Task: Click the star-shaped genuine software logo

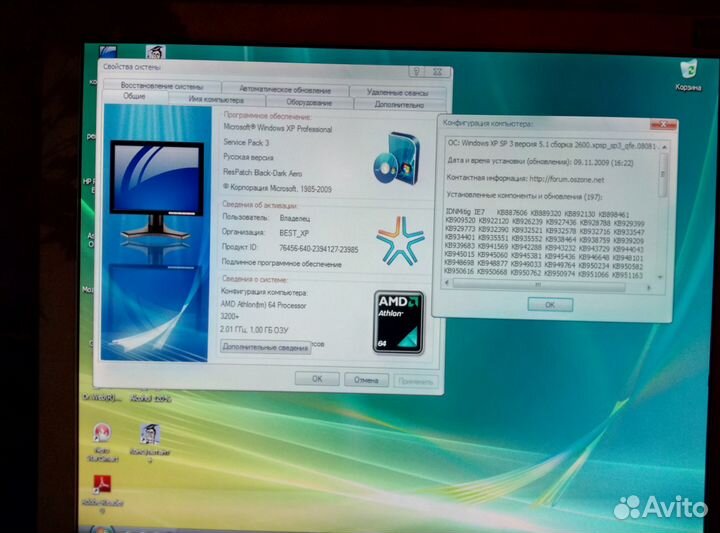Action: [x=400, y=241]
